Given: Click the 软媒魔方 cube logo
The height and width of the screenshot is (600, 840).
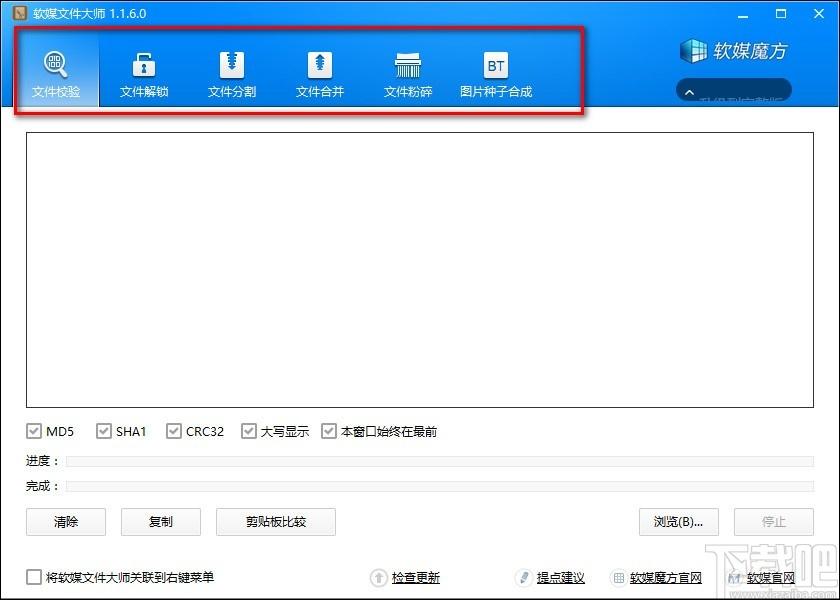Looking at the screenshot, I should coord(693,51).
